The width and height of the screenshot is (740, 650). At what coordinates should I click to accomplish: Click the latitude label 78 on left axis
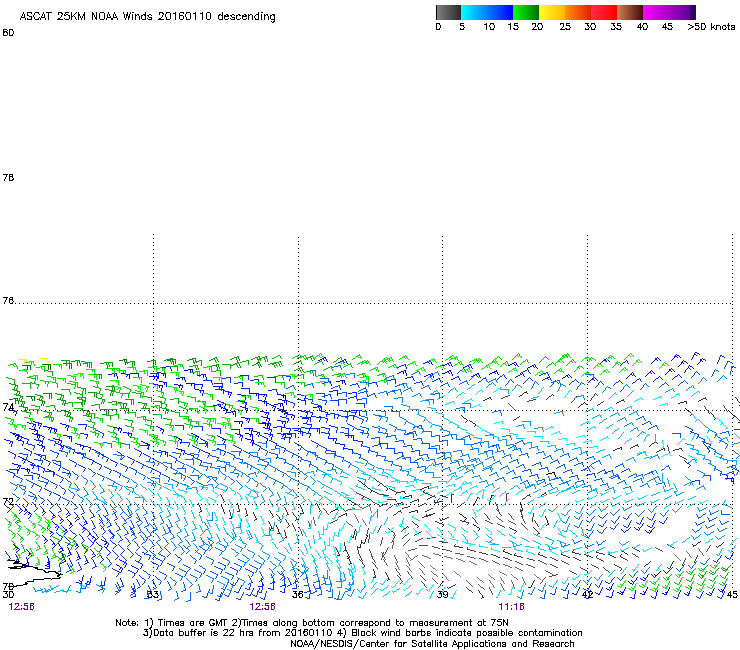coord(8,177)
